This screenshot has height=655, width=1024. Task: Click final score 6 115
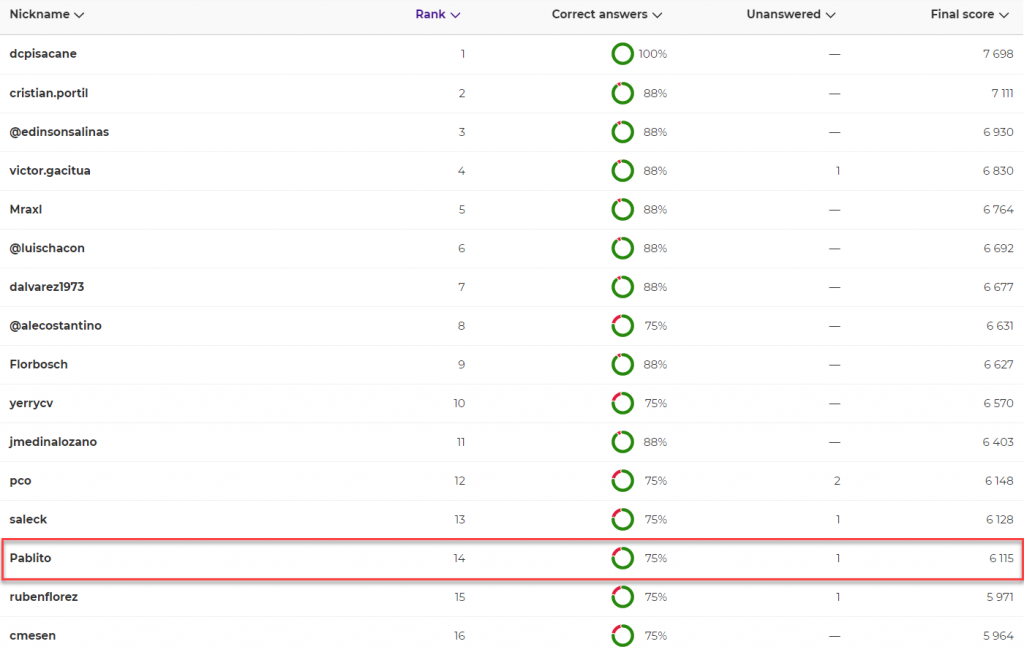tap(1001, 558)
